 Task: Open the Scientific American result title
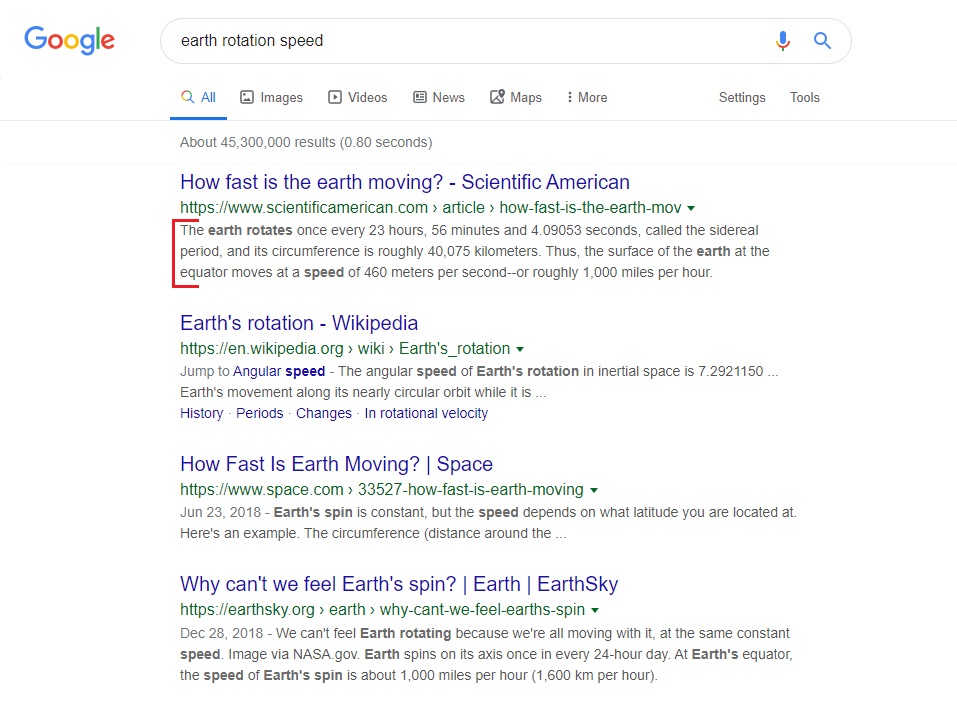click(x=405, y=182)
